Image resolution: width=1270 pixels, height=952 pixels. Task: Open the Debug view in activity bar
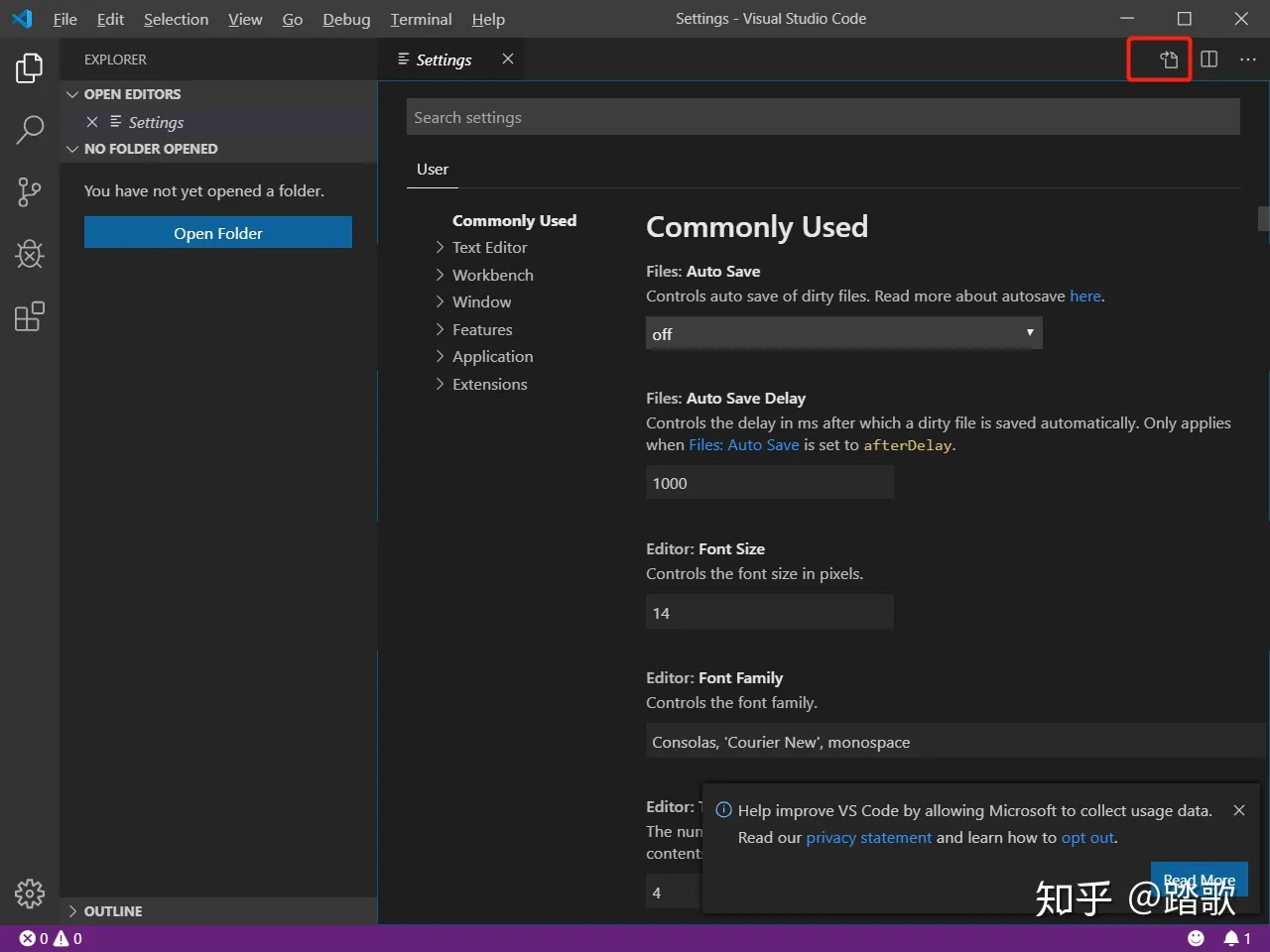click(30, 255)
